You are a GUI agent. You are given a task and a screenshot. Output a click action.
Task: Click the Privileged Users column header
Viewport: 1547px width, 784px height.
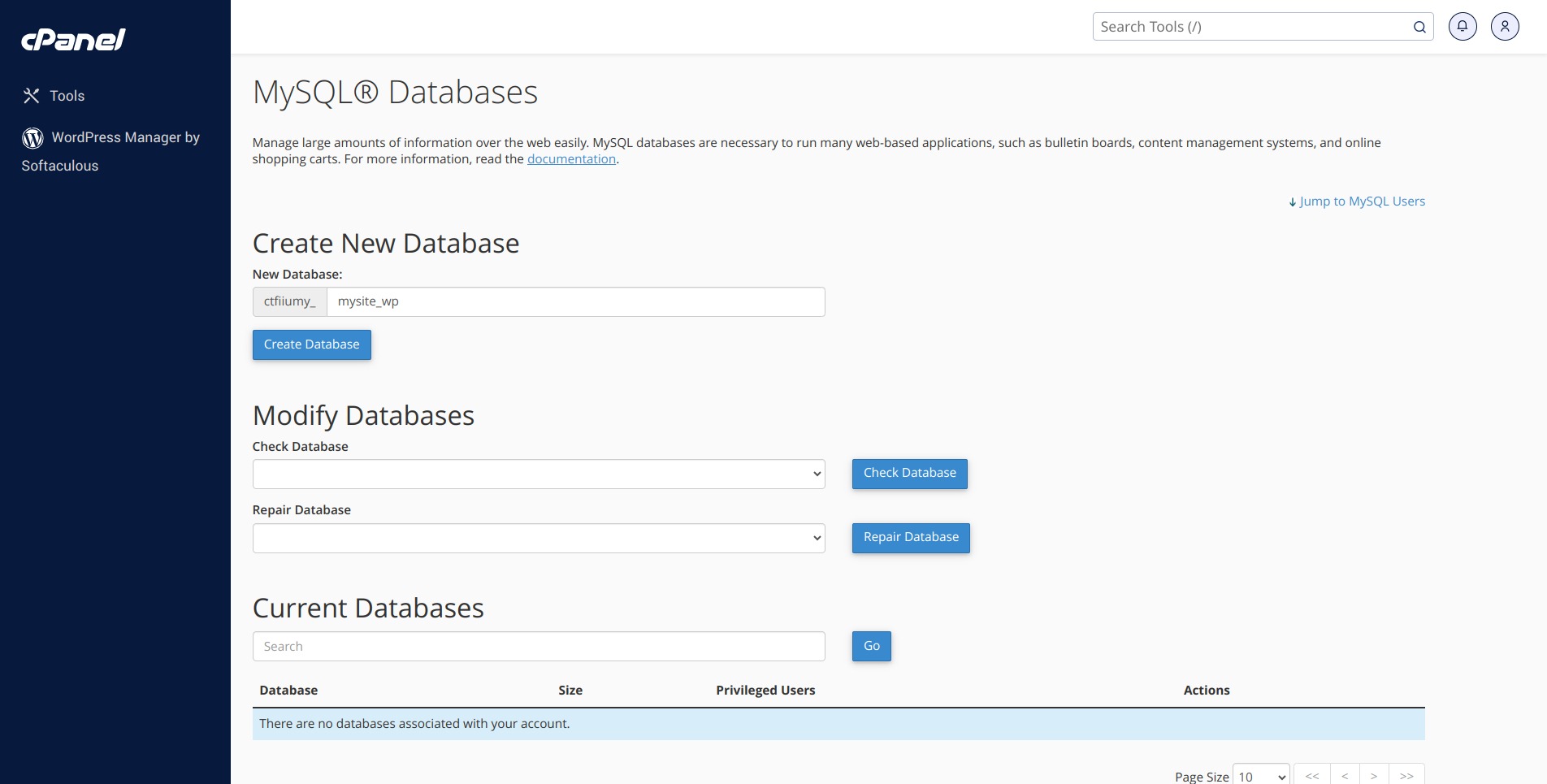tap(765, 691)
